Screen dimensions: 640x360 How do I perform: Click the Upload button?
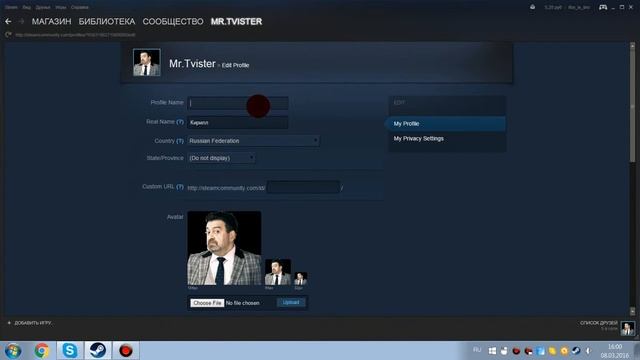pyautogui.click(x=291, y=302)
